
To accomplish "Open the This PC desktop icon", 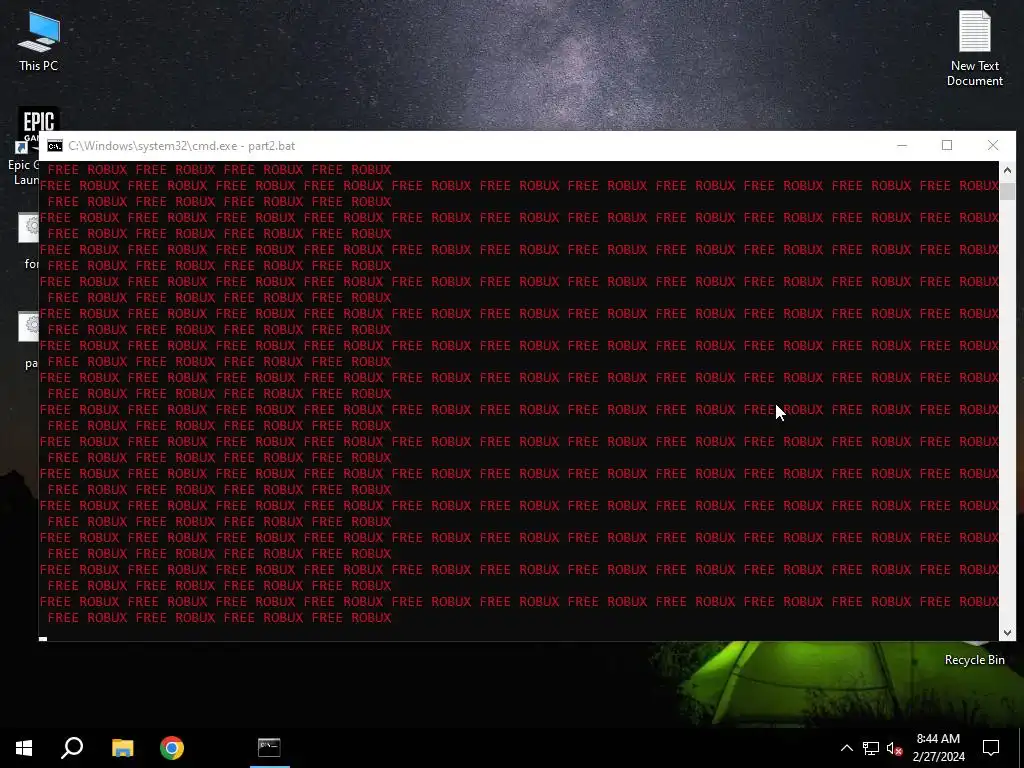I will pyautogui.click(x=38, y=42).
